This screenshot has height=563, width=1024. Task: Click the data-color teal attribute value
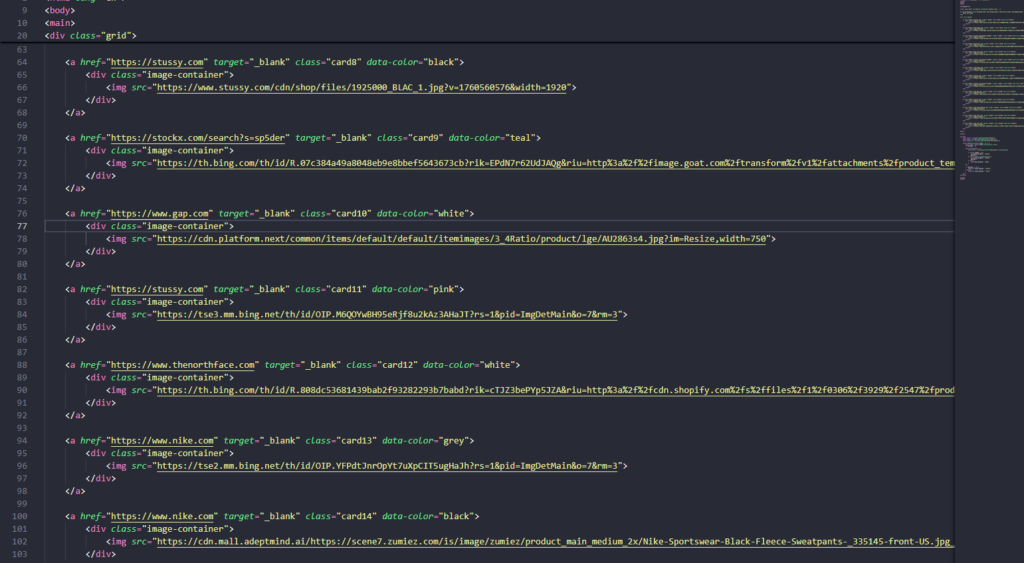[523, 137]
